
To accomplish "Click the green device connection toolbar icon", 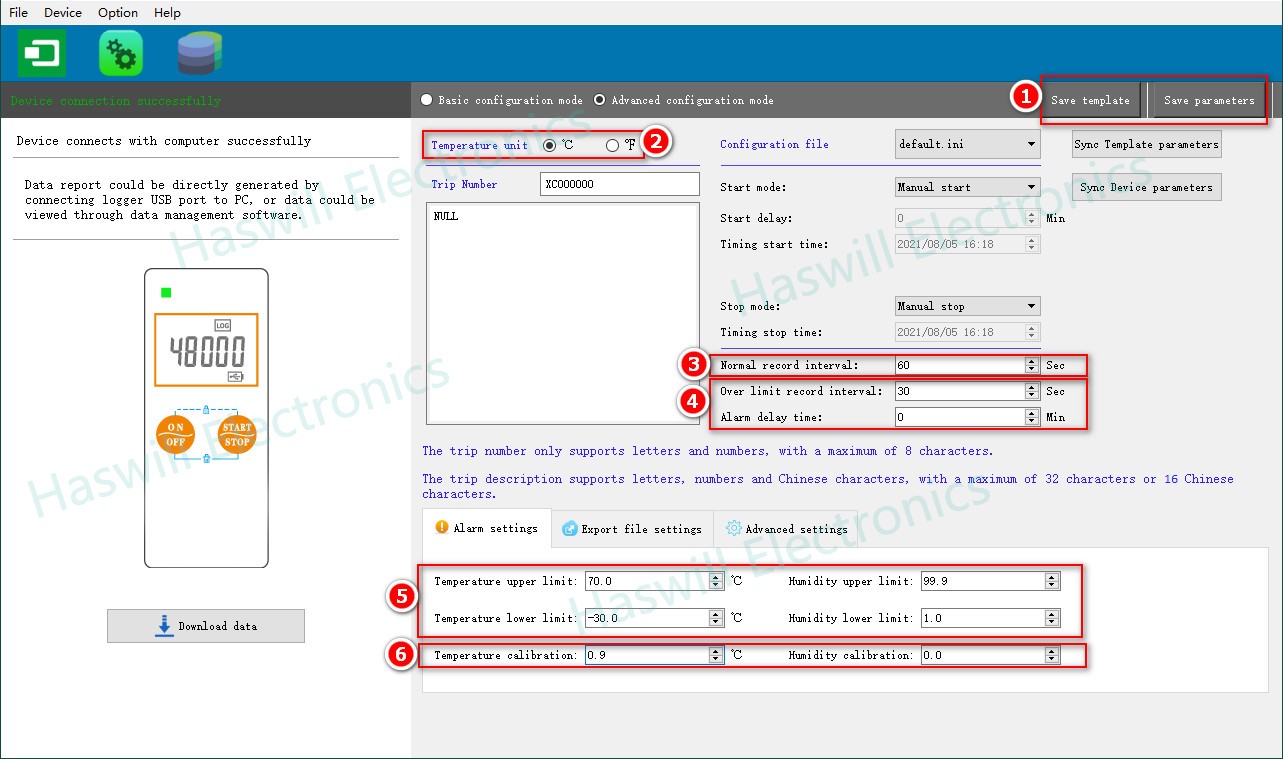I will (x=42, y=53).
